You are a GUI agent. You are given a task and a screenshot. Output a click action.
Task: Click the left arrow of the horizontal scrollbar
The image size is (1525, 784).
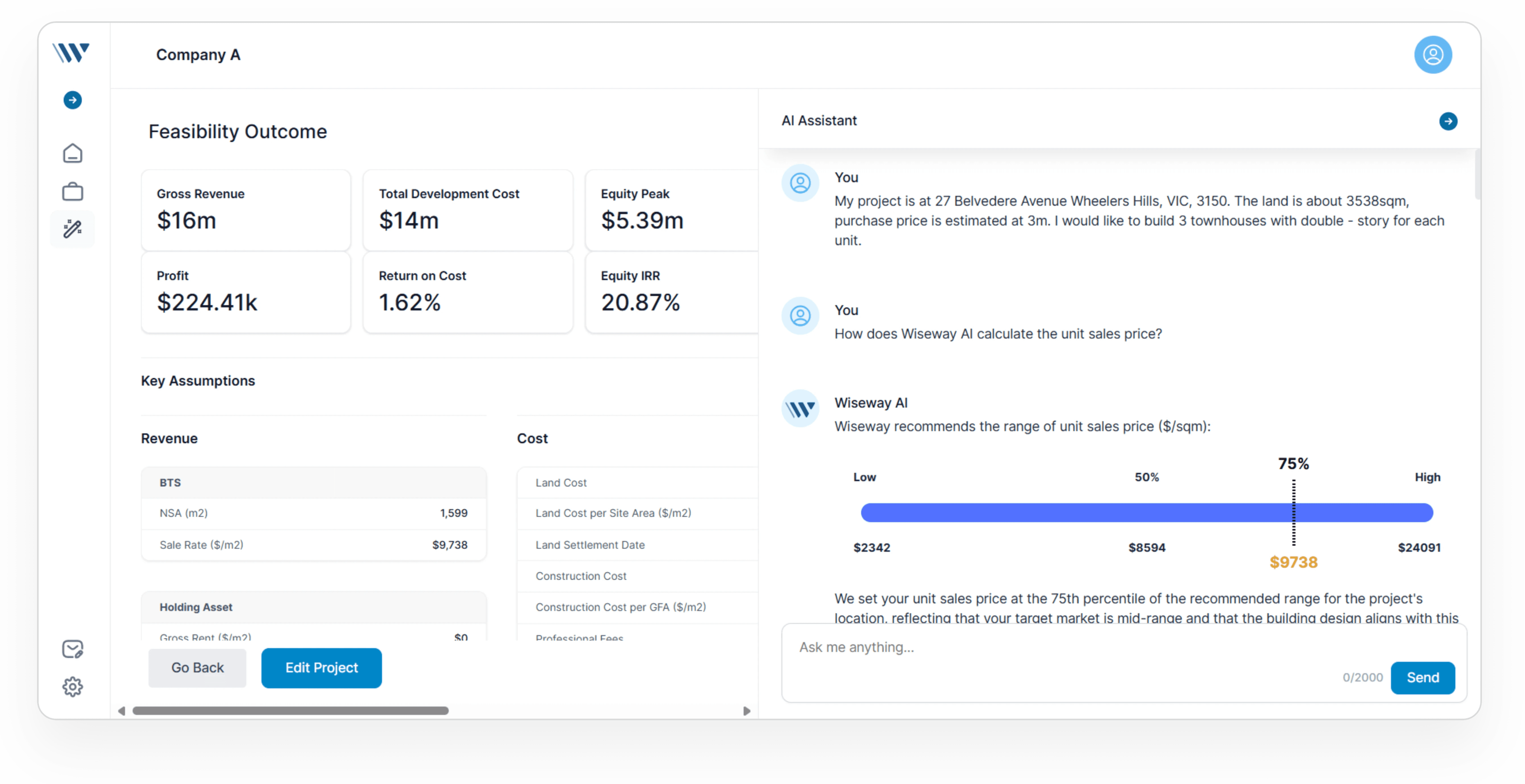(121, 711)
